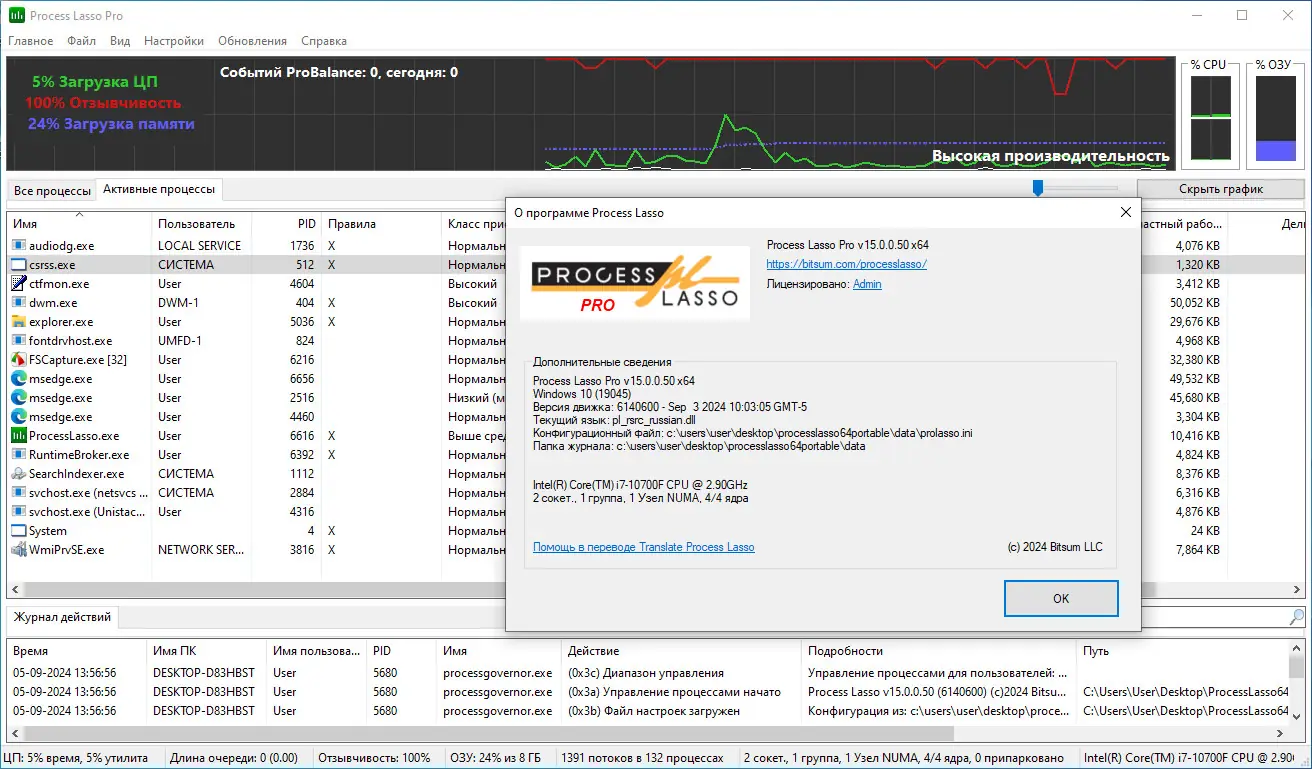Open the Translate Process Lasso help link

click(x=644, y=547)
